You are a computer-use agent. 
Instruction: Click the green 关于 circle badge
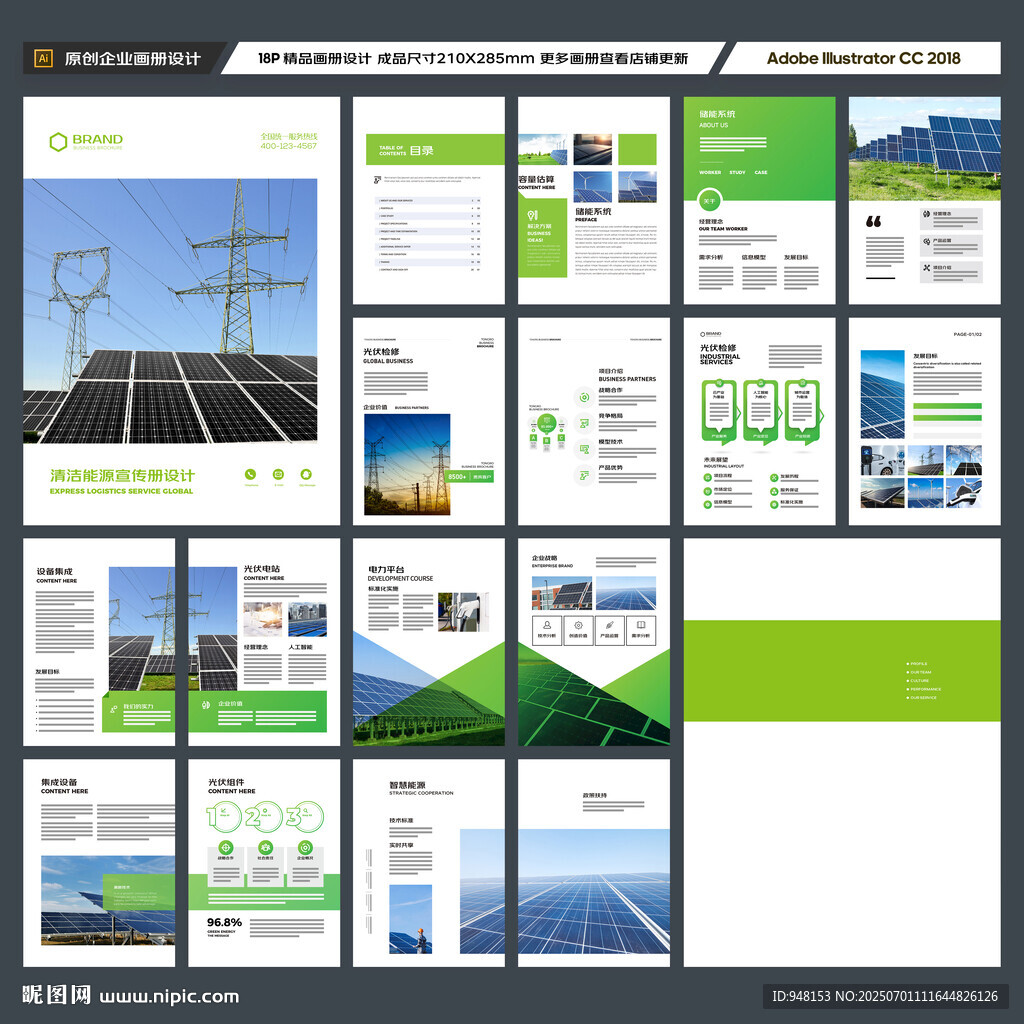click(x=709, y=201)
